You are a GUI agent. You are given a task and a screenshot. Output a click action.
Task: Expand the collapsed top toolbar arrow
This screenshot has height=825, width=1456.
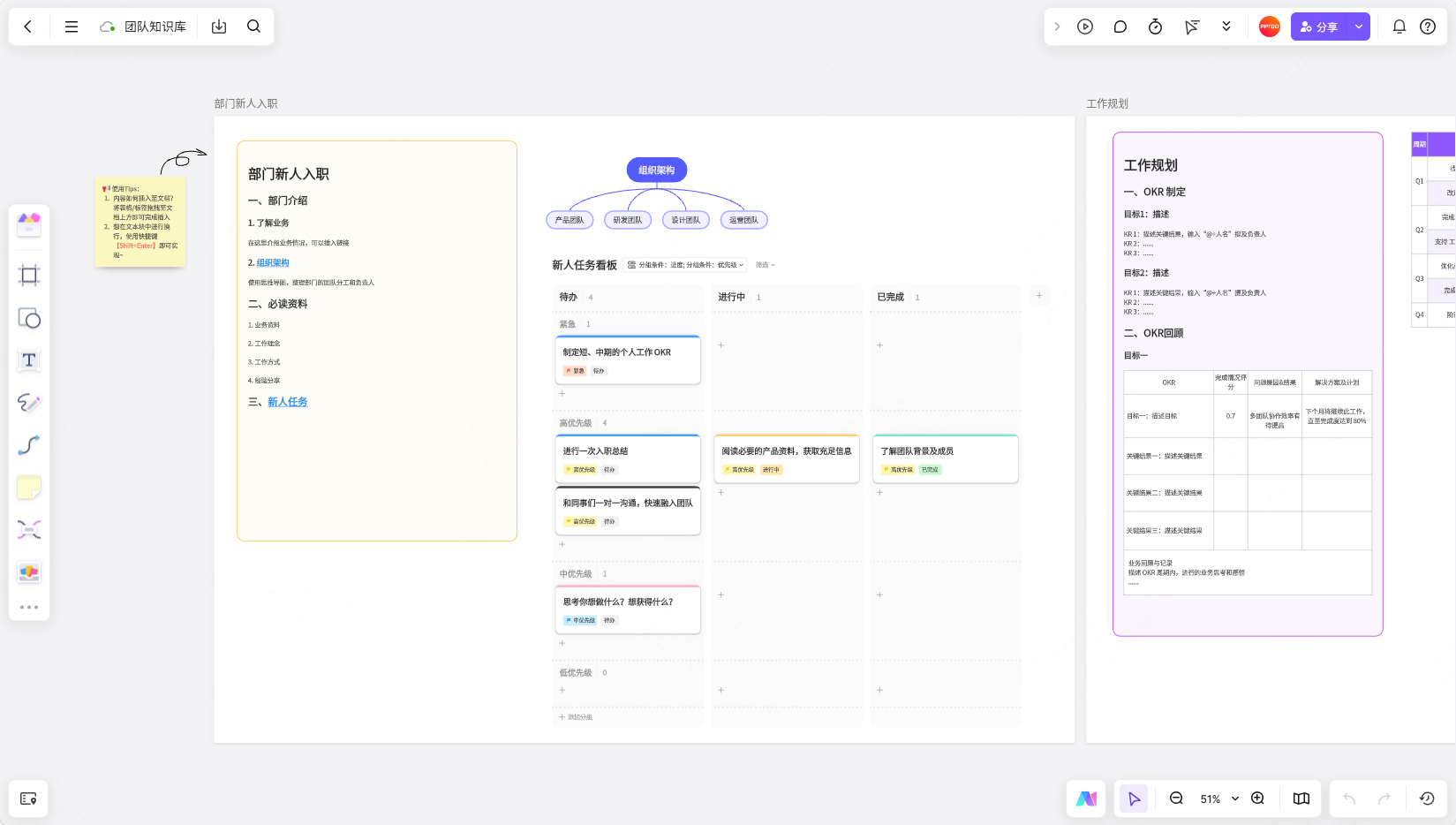click(x=1057, y=26)
